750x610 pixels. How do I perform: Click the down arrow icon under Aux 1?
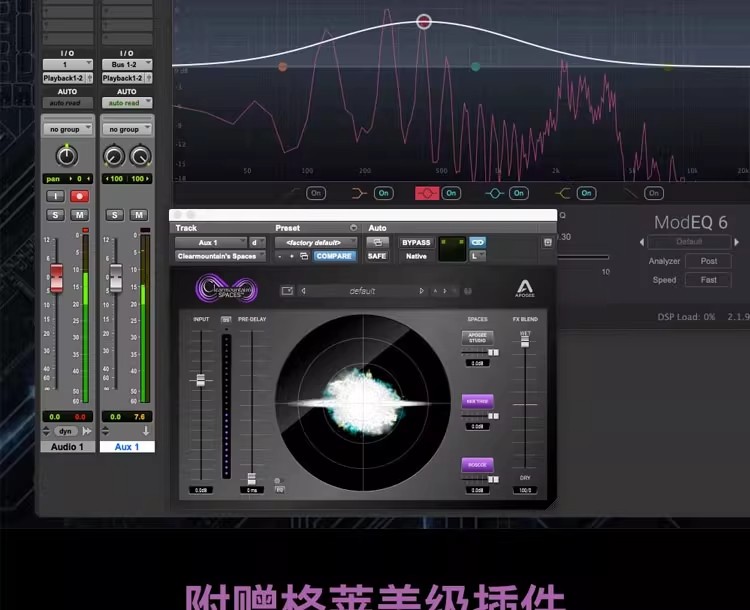tap(146, 431)
